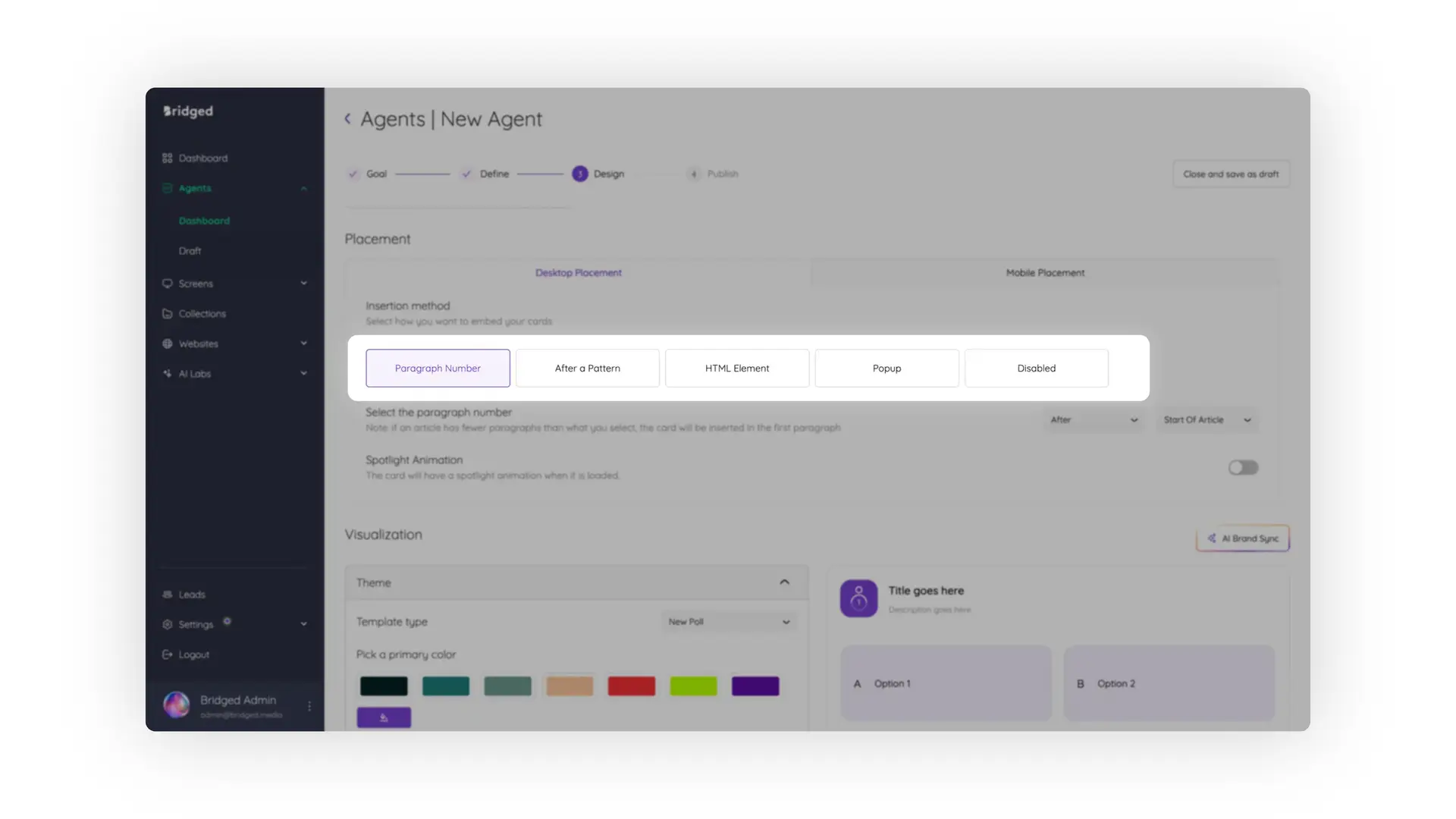Open Collections via its folder icon

pos(168,313)
